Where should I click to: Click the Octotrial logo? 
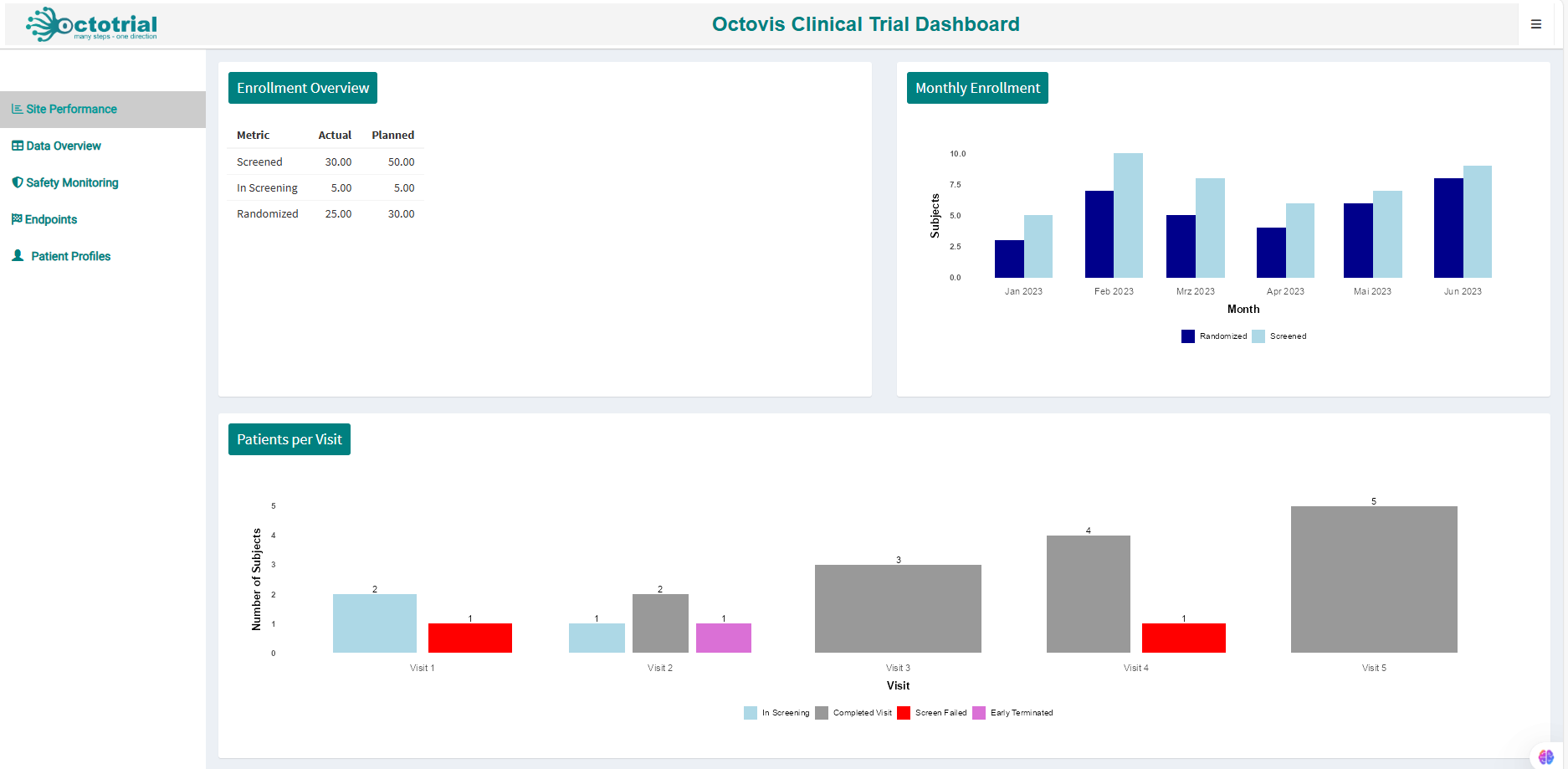coord(92,24)
